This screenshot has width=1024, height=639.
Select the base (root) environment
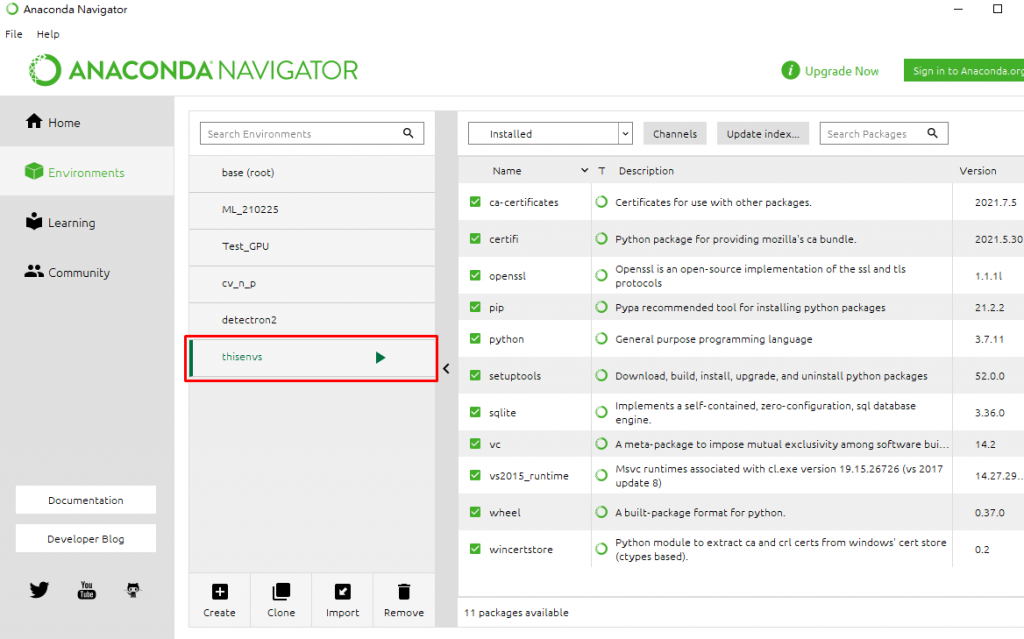click(312, 172)
